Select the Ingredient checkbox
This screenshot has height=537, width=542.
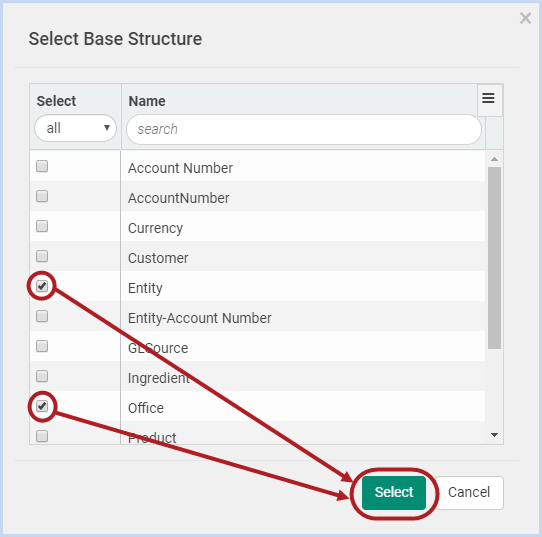click(42, 376)
